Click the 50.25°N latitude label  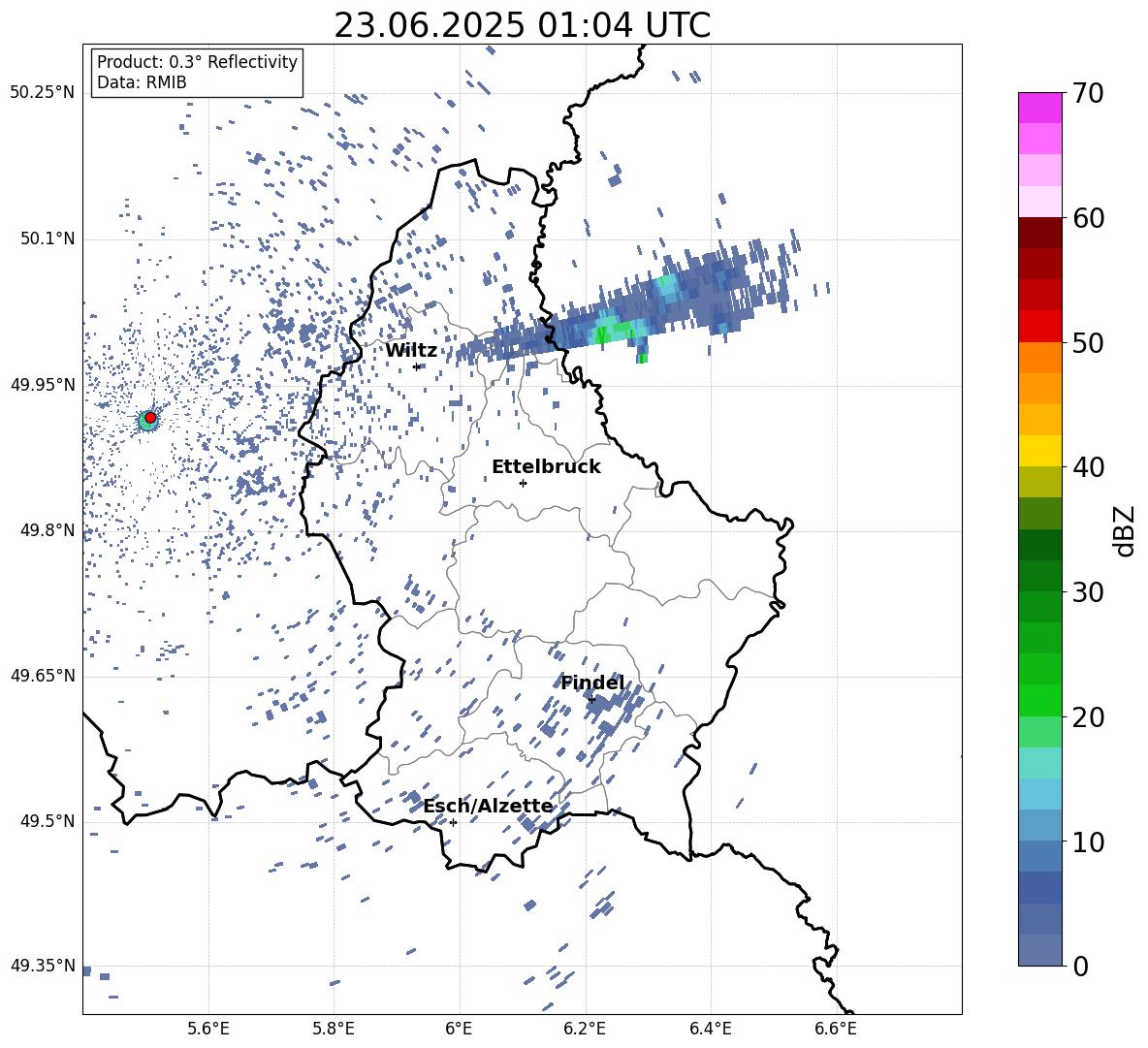(42, 93)
